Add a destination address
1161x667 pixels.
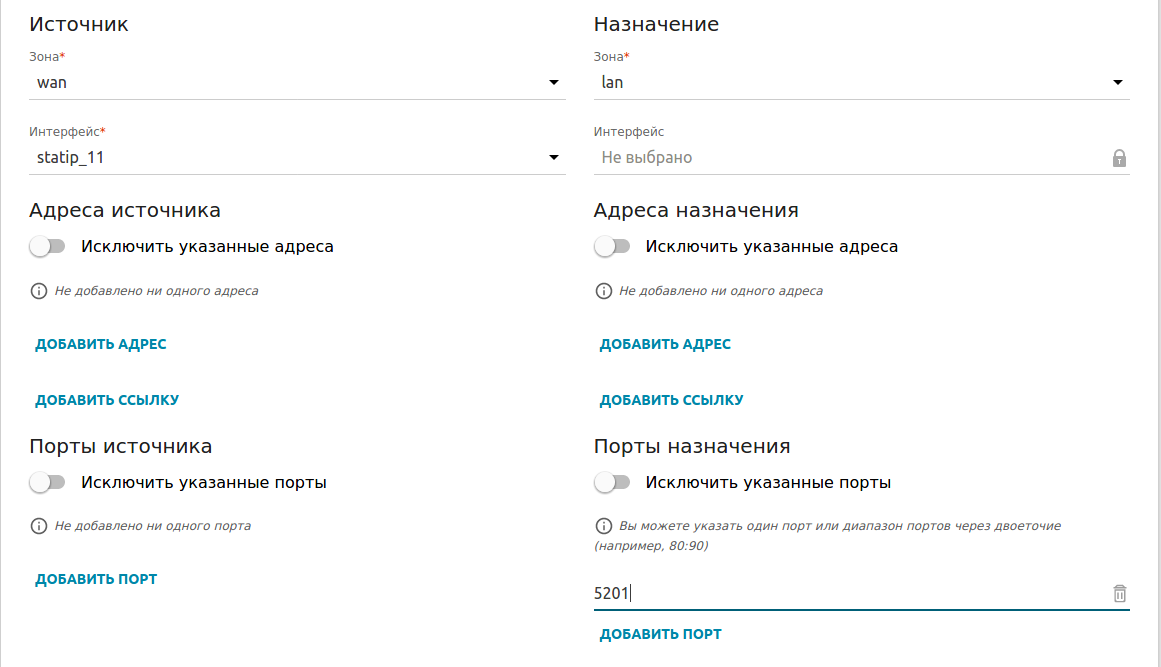(665, 345)
